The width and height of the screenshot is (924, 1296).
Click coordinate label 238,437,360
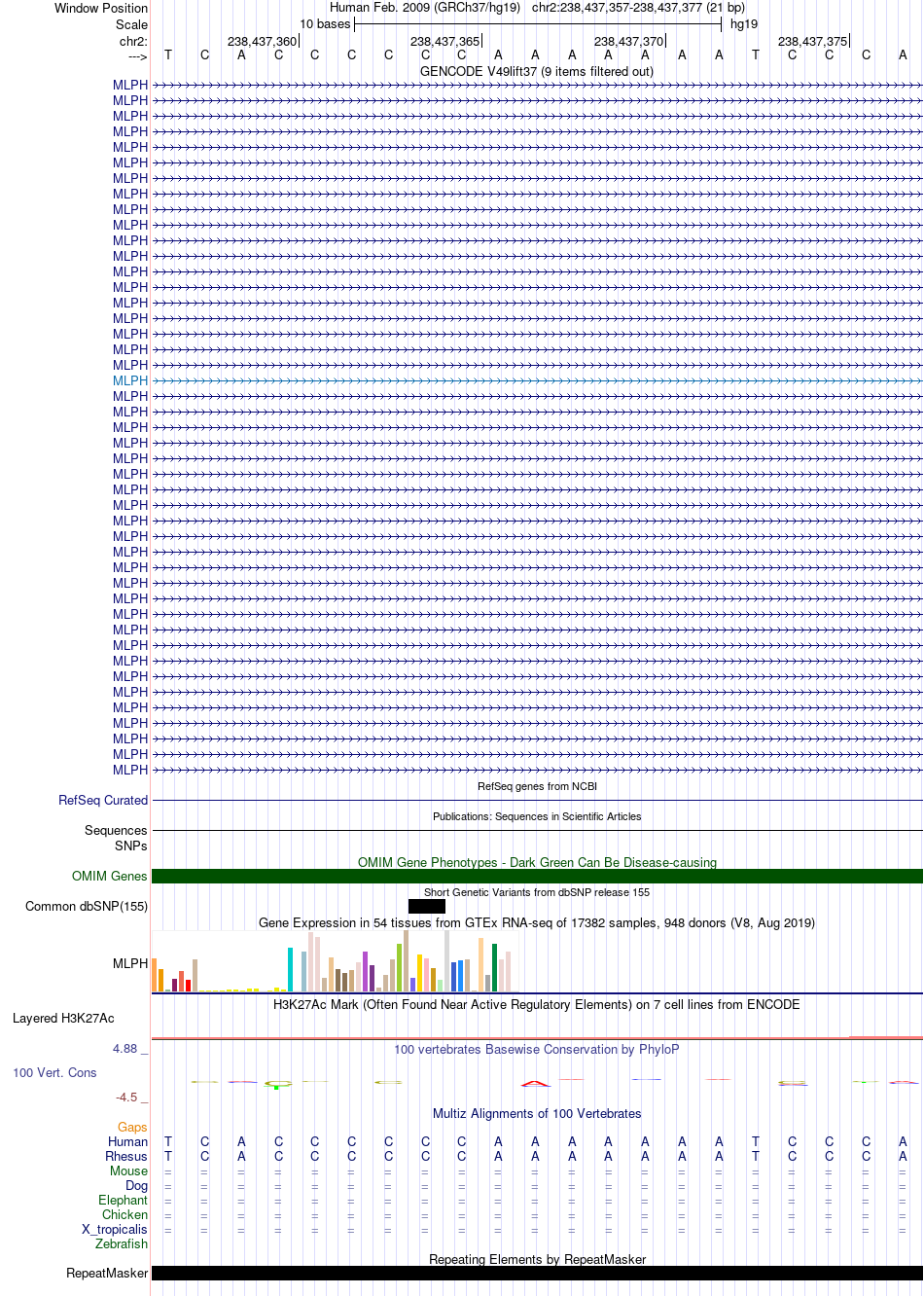coord(262,42)
